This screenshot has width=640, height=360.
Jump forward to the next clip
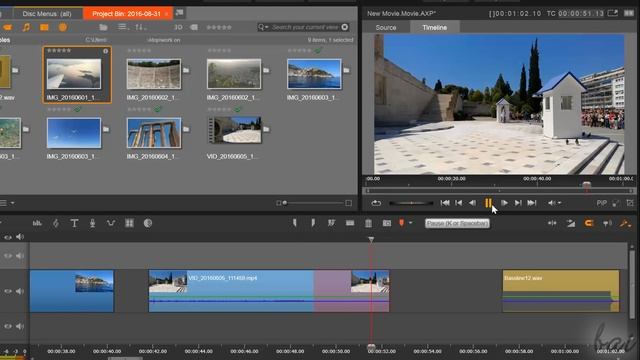(x=518, y=203)
